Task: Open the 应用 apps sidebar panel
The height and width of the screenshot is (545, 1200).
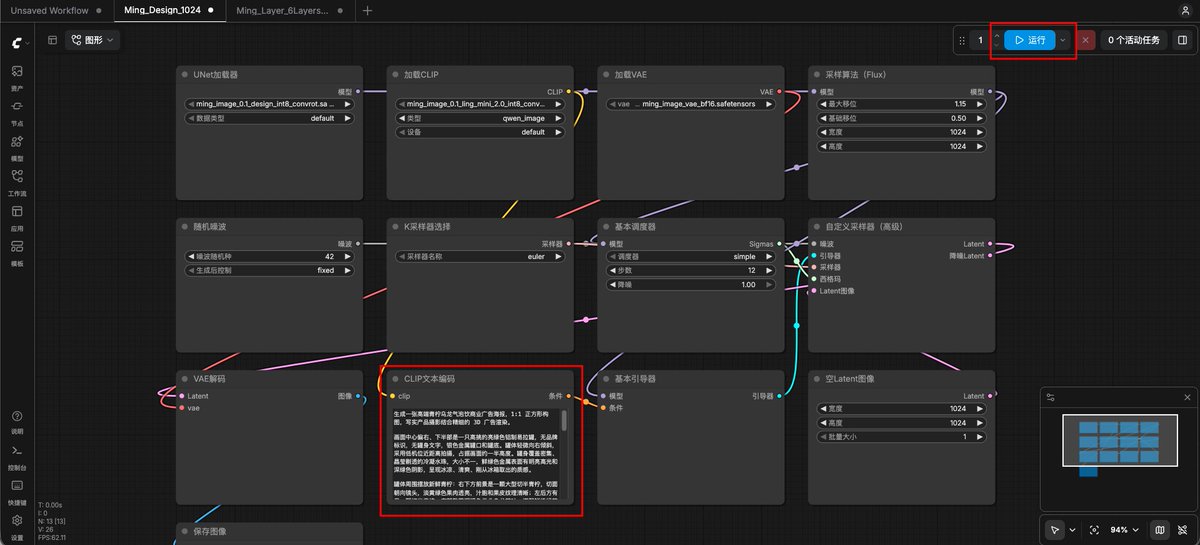Action: (x=17, y=217)
